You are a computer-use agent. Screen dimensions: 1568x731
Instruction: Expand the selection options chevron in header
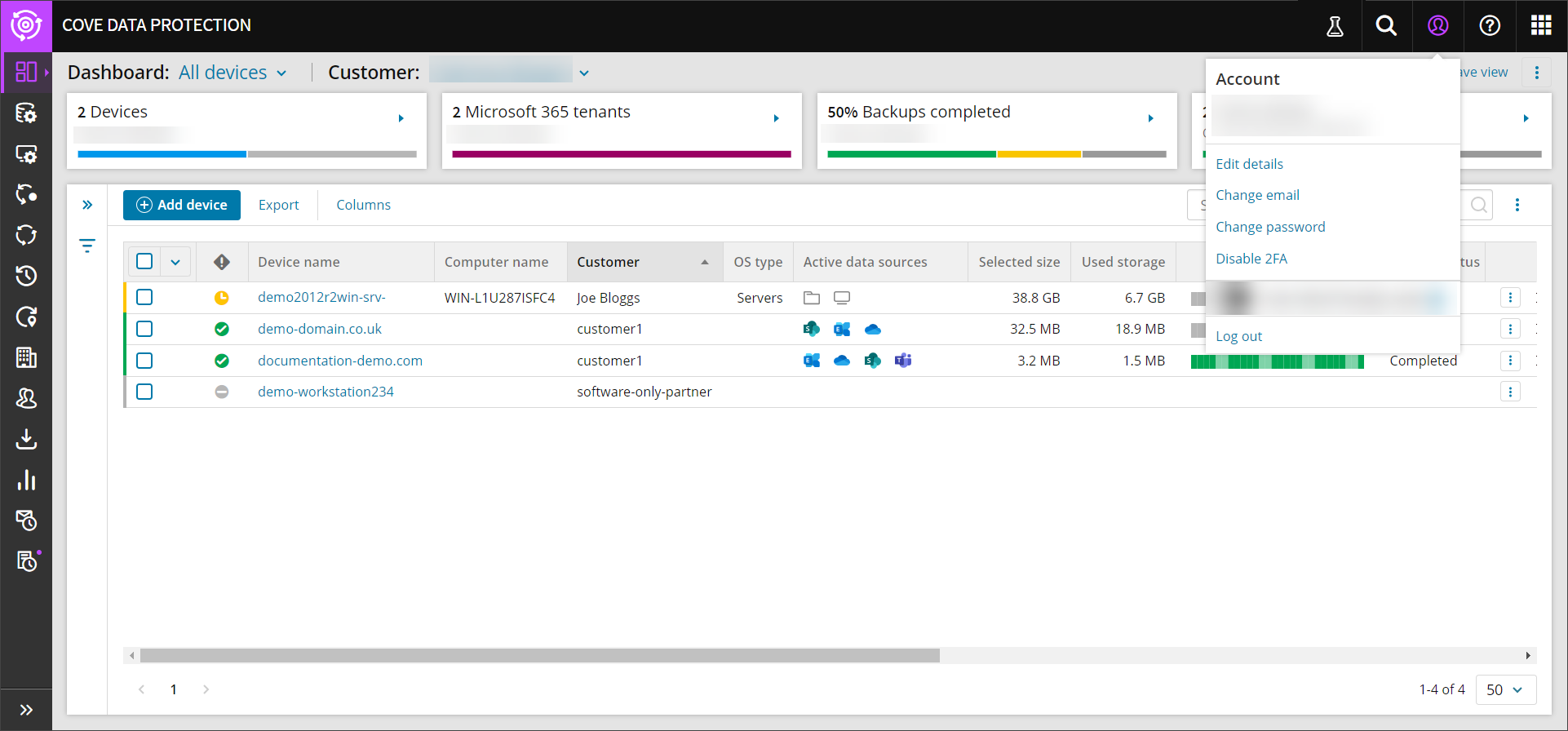[175, 262]
